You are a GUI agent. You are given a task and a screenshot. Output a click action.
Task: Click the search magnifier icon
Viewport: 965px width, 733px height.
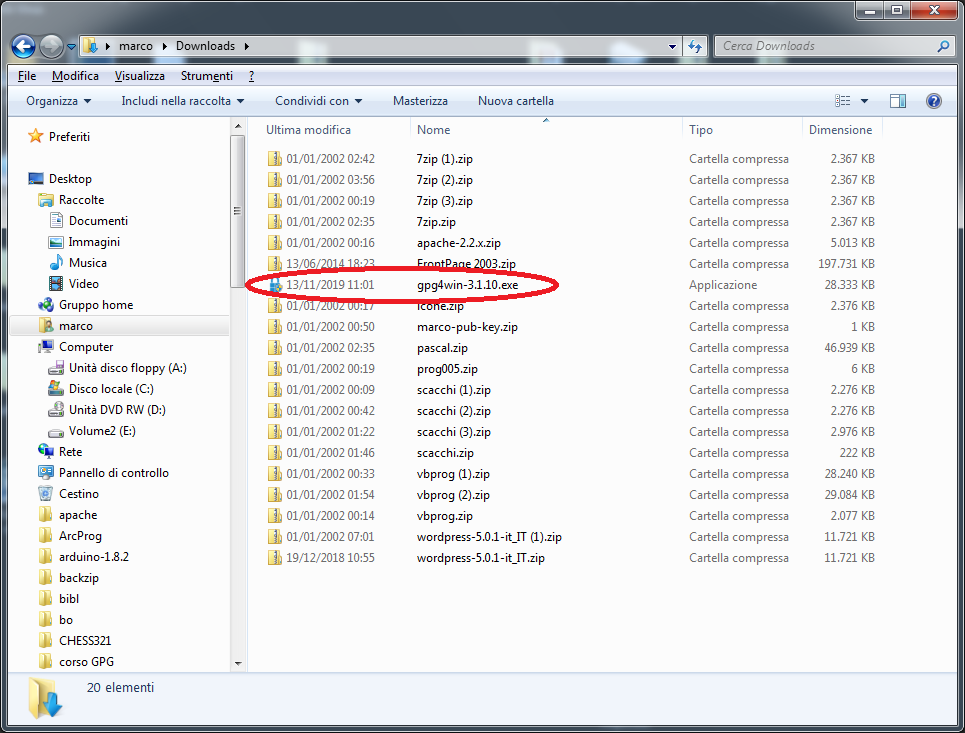coord(942,46)
